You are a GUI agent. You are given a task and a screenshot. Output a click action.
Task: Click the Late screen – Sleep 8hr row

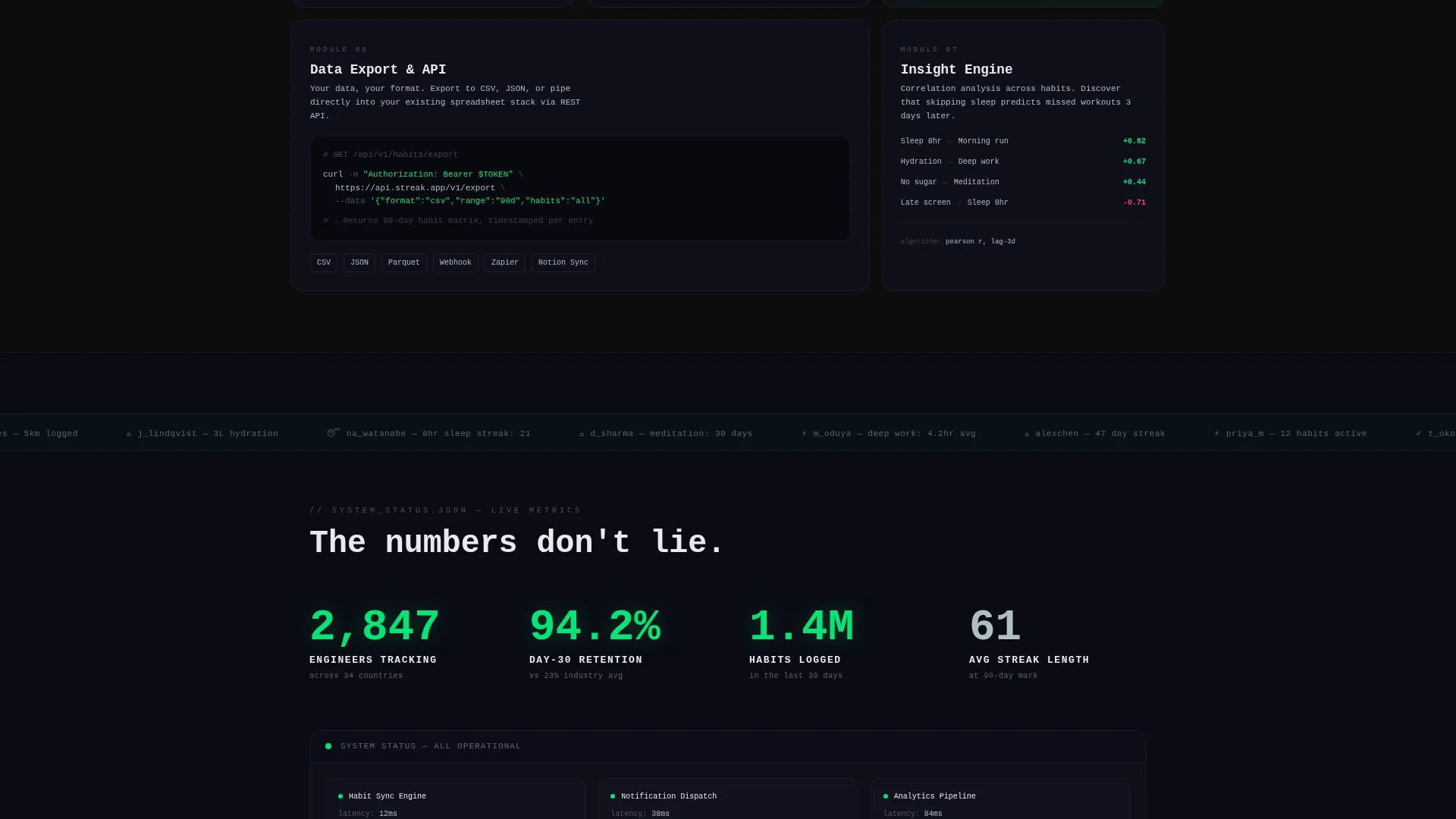1023,202
